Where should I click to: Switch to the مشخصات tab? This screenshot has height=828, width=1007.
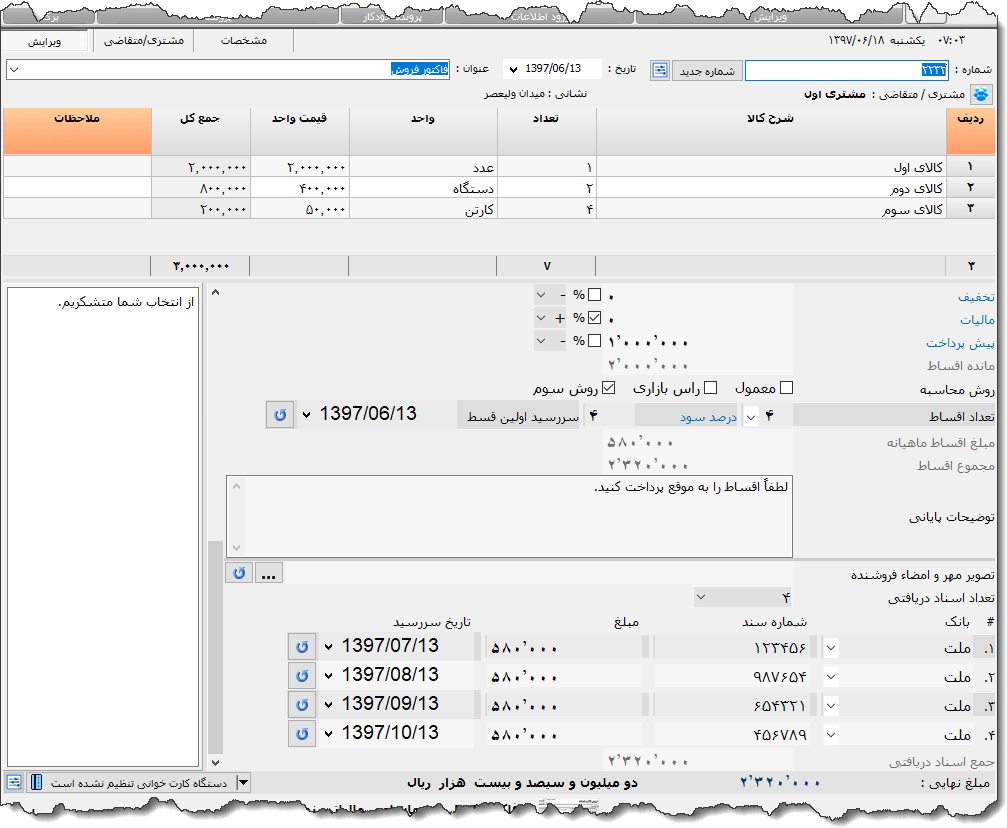[243, 41]
